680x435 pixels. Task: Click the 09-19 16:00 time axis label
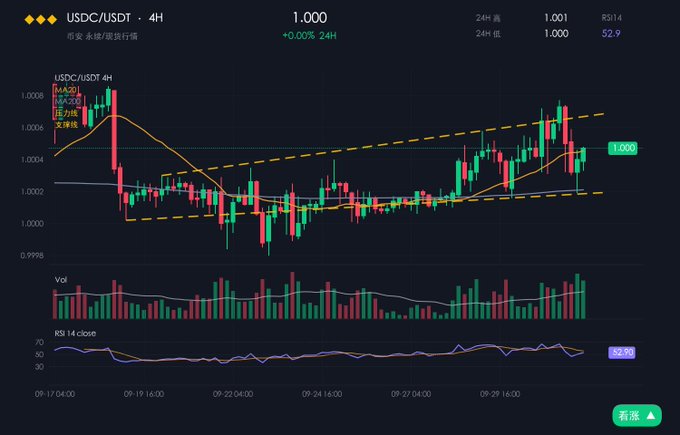pyautogui.click(x=144, y=394)
